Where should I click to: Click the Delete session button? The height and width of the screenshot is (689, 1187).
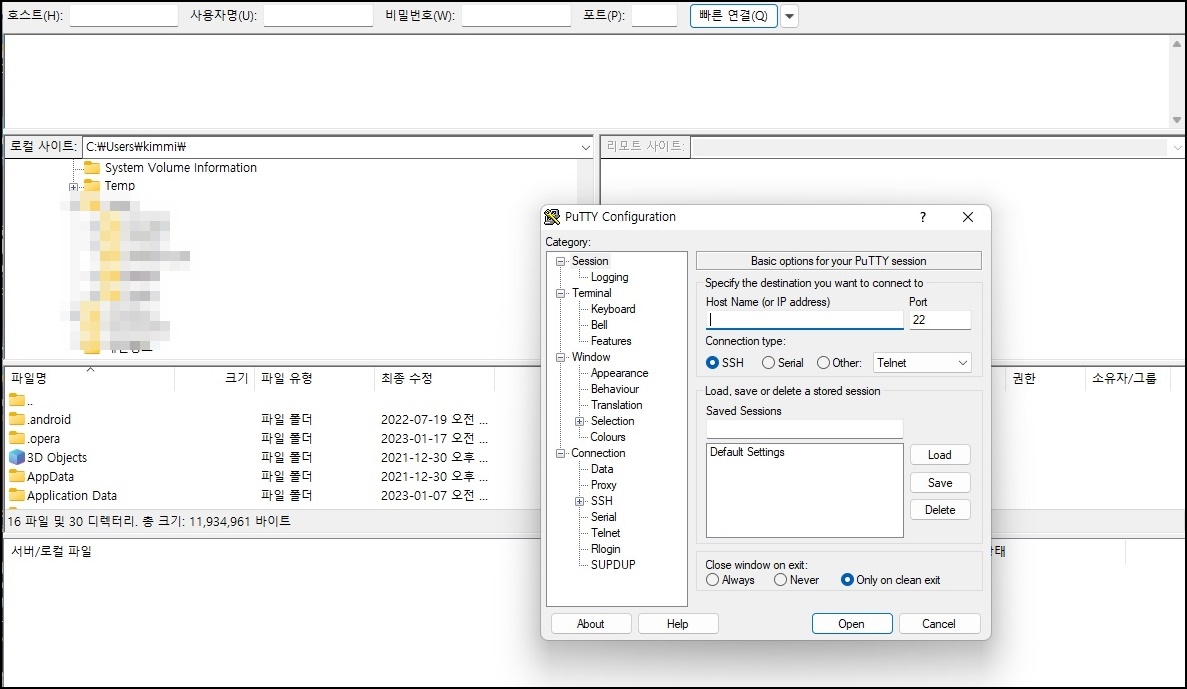pyautogui.click(x=939, y=510)
